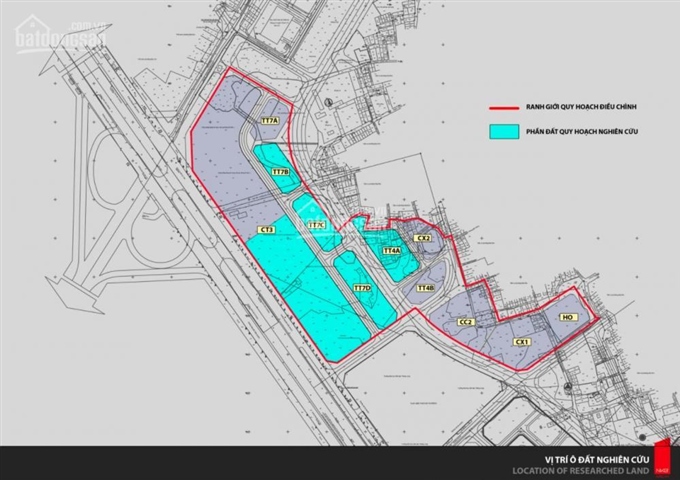Click the 'RANH GIỚI QUY HOẠCH ĐIỀU CHỈNH' legend text
The image size is (680, 480).
tap(578, 106)
